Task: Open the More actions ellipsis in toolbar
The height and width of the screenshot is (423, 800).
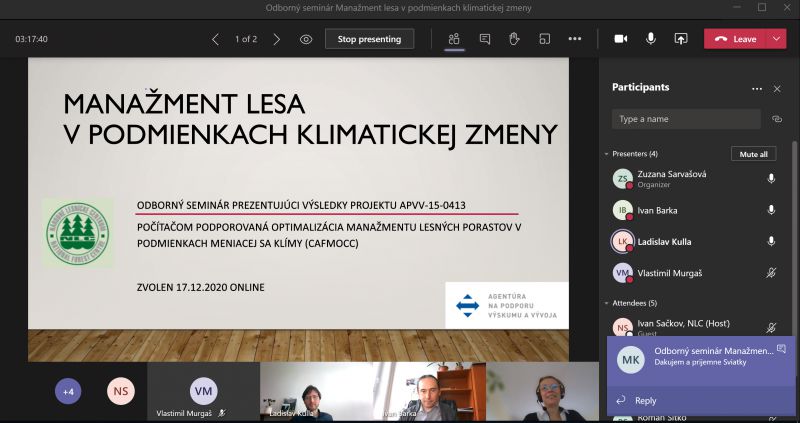Action: coord(575,39)
